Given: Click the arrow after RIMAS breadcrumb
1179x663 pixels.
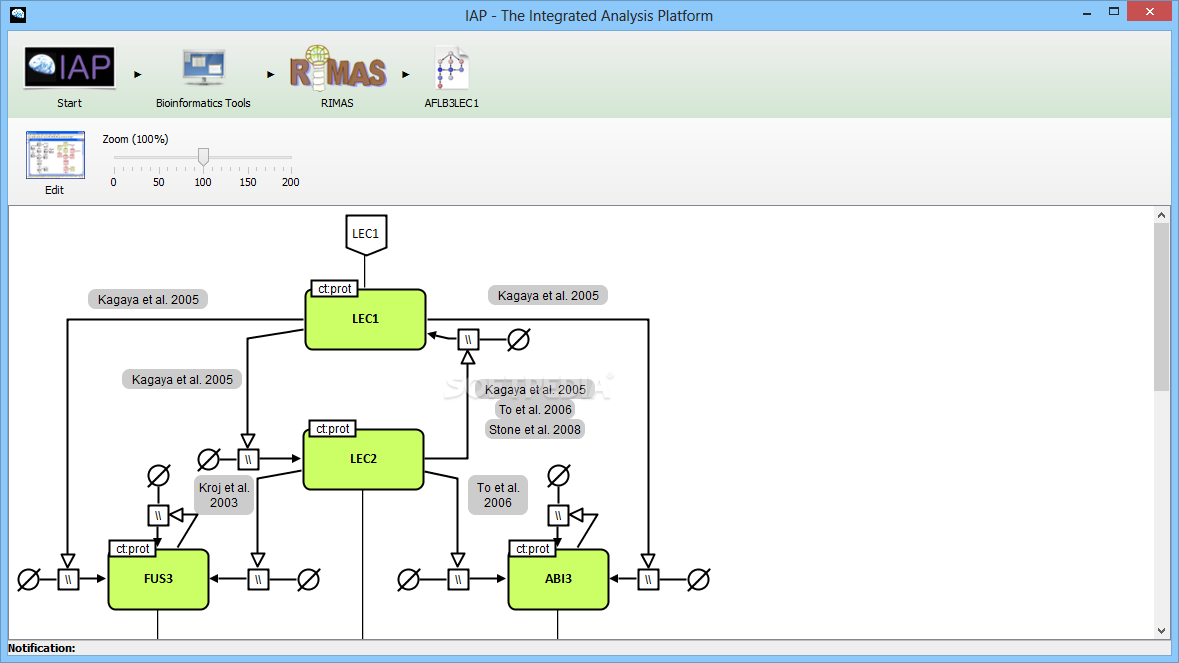Looking at the screenshot, I should [x=405, y=74].
